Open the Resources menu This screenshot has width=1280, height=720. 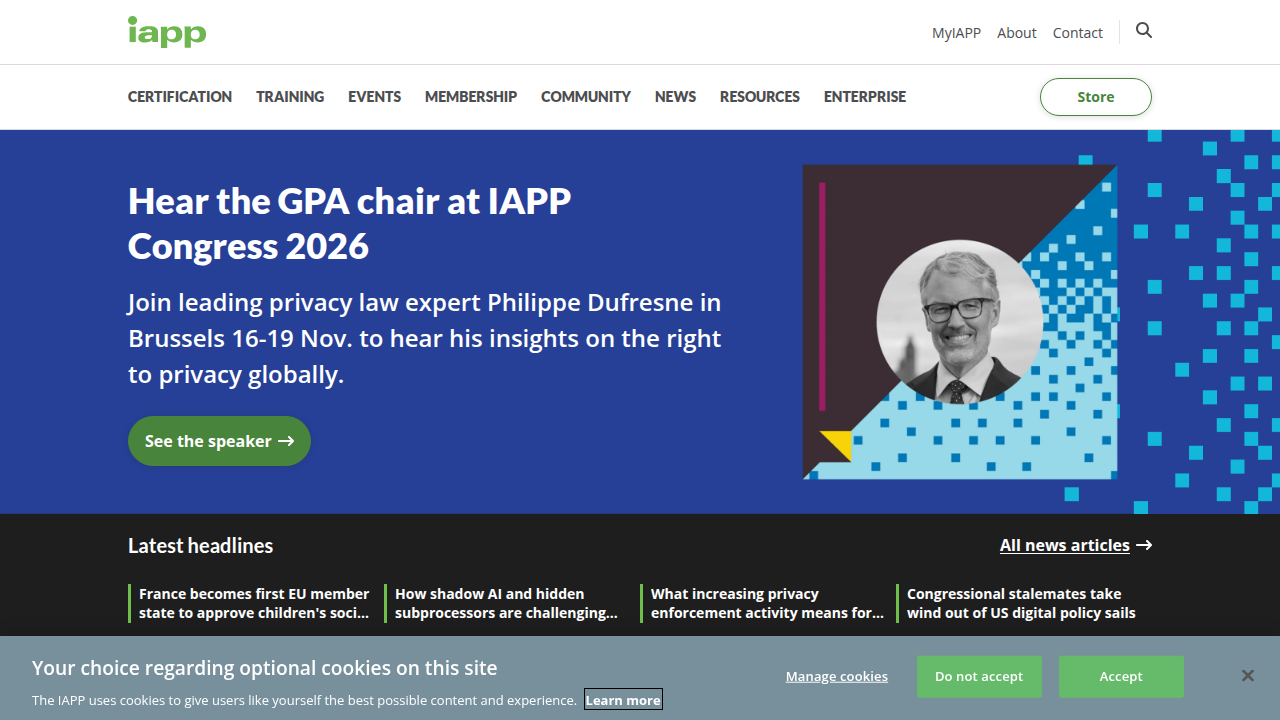point(760,97)
